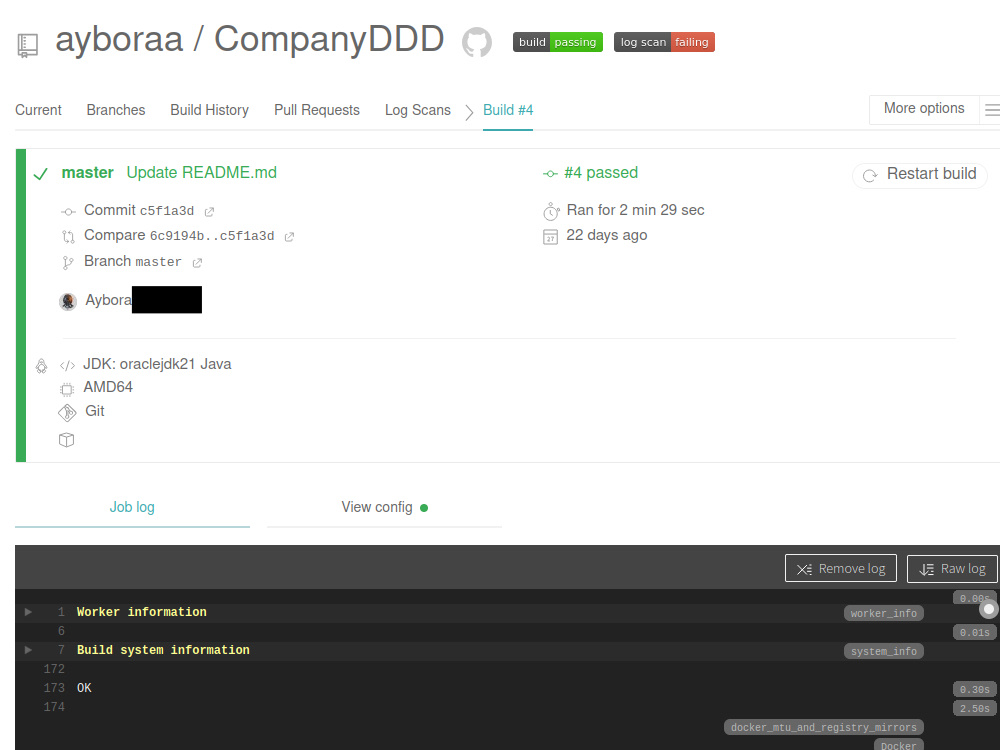This screenshot has height=750, width=1000.
Task: Click the log scroll indicator circle
Action: (x=989, y=609)
